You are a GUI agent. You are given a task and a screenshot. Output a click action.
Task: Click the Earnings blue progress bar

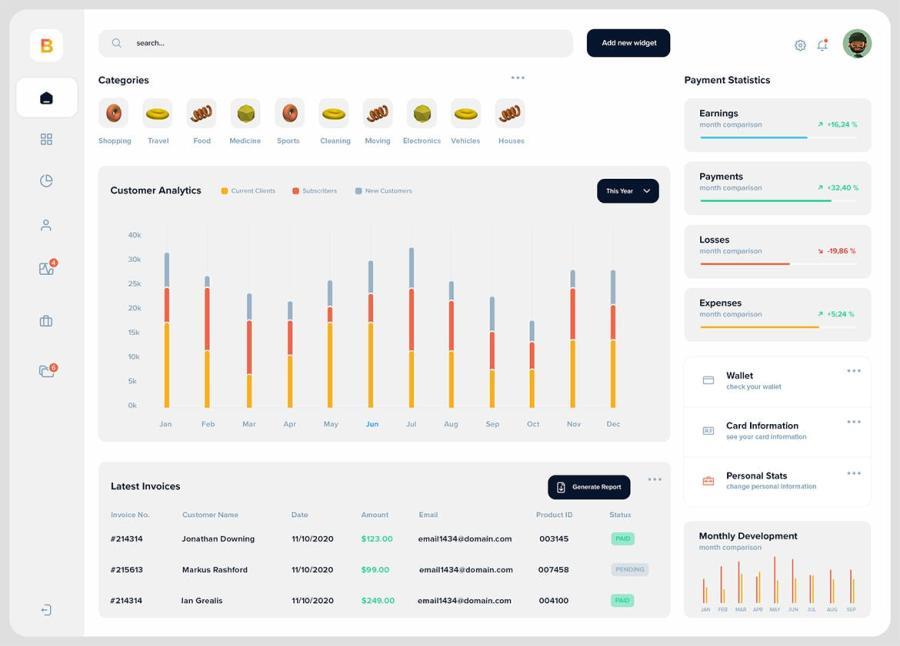(x=754, y=137)
